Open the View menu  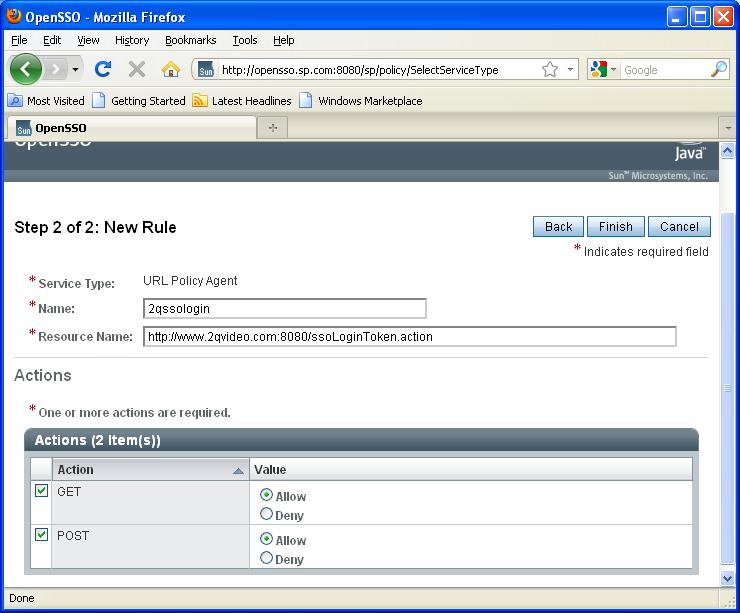[x=88, y=41]
